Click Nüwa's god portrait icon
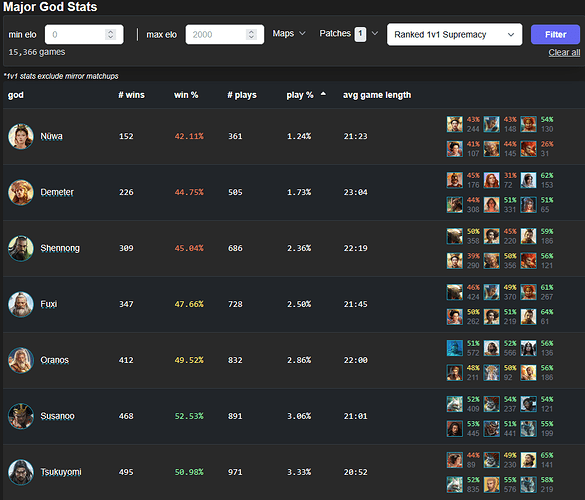This screenshot has width=585, height=500. pyautogui.click(x=21, y=137)
